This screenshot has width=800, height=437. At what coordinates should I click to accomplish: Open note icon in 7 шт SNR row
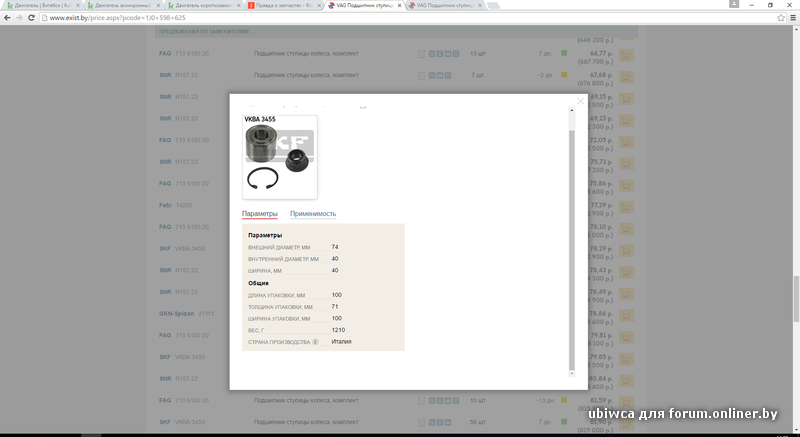[421, 75]
